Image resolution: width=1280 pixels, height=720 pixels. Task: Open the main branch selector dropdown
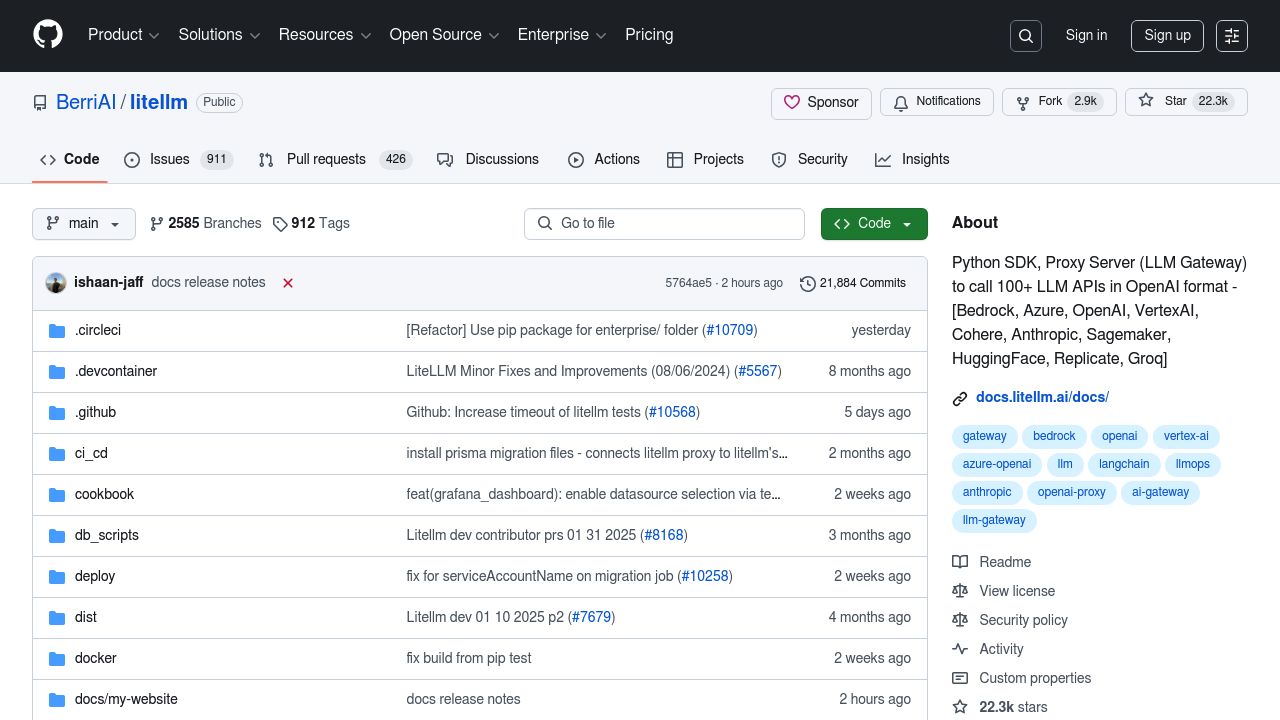[84, 224]
